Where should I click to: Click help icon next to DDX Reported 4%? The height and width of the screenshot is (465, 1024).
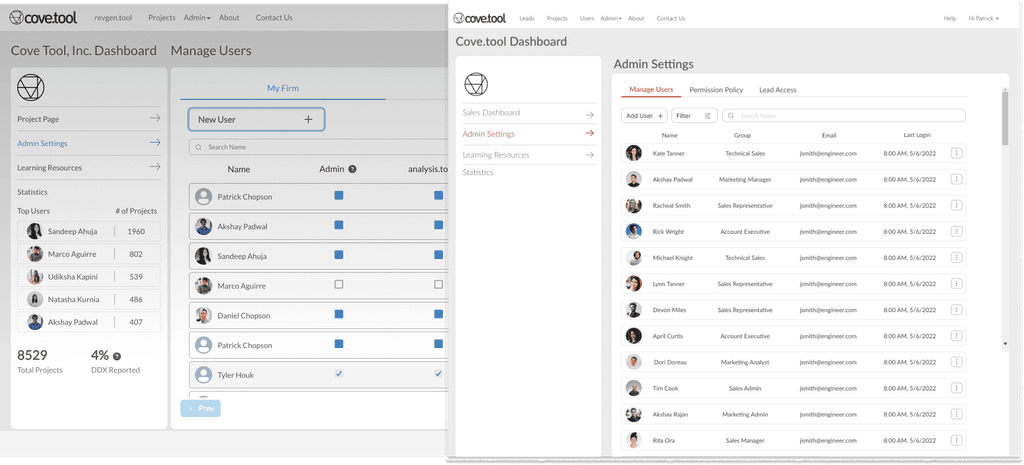point(117,357)
